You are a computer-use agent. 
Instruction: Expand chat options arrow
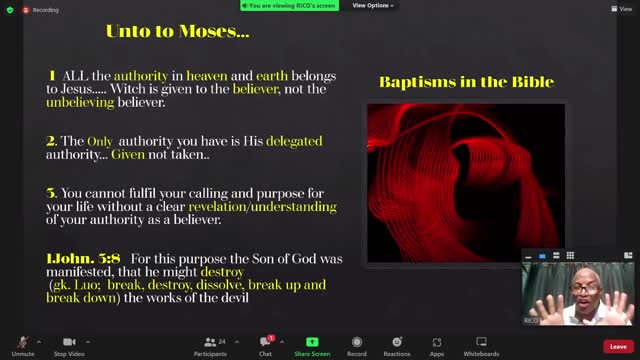pyautogui.click(x=282, y=342)
